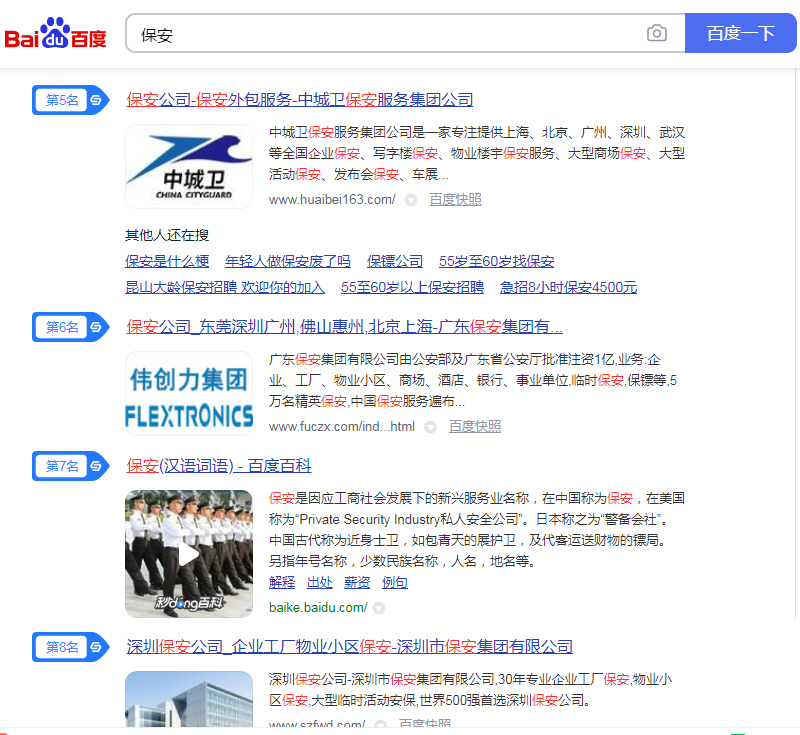Click the 第7名 rank badge icon

70,466
